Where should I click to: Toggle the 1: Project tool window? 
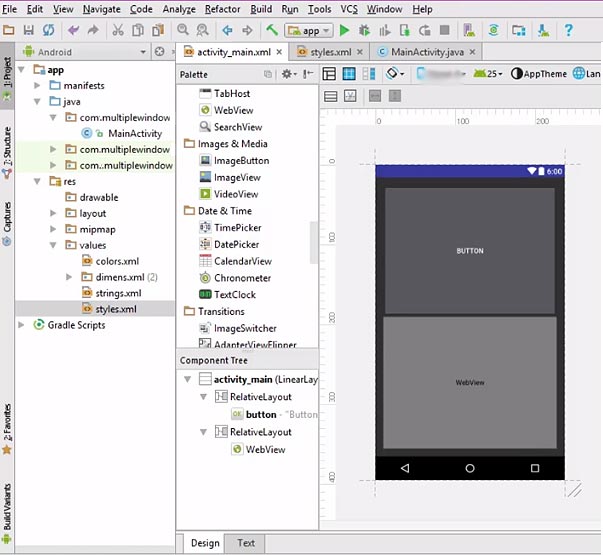point(7,76)
